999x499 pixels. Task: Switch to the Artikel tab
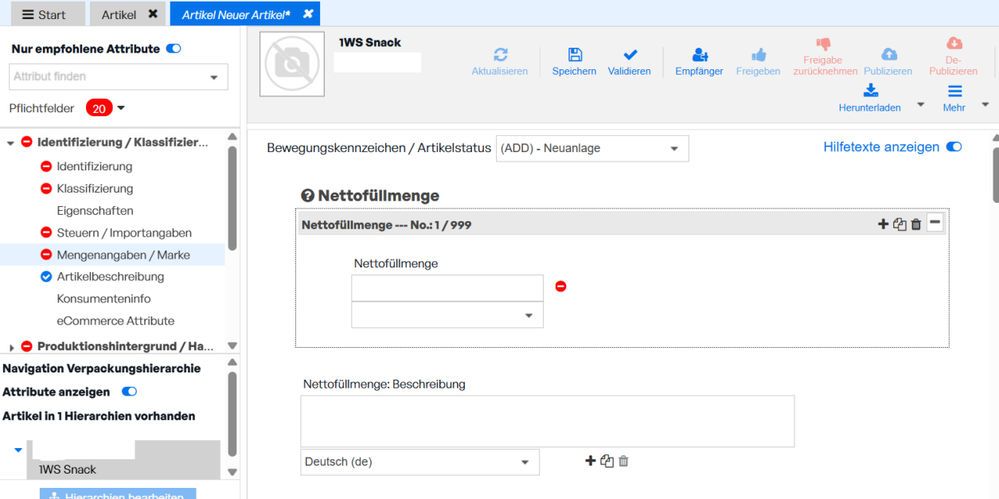[119, 14]
